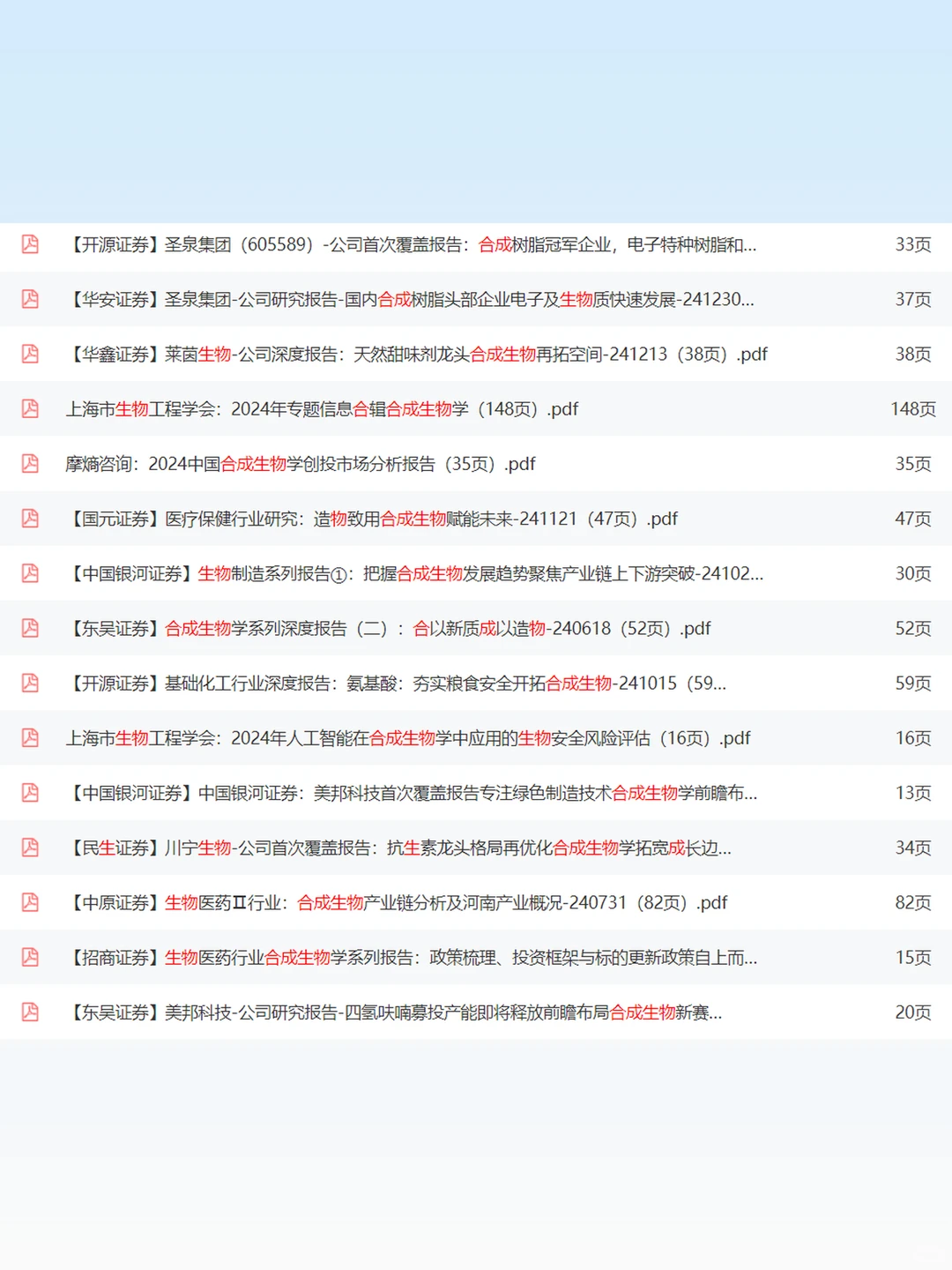Click PDF icon for 东吴证券 美邦科技 四氢呋喃 row
The height and width of the screenshot is (1270, 952).
pyautogui.click(x=30, y=1012)
